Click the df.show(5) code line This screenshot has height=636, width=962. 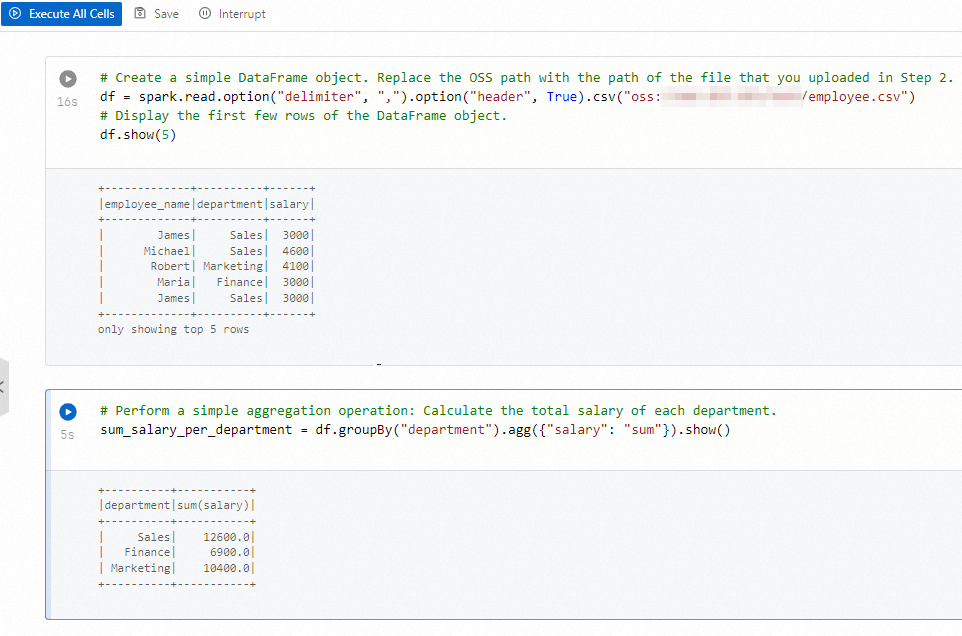(x=138, y=134)
